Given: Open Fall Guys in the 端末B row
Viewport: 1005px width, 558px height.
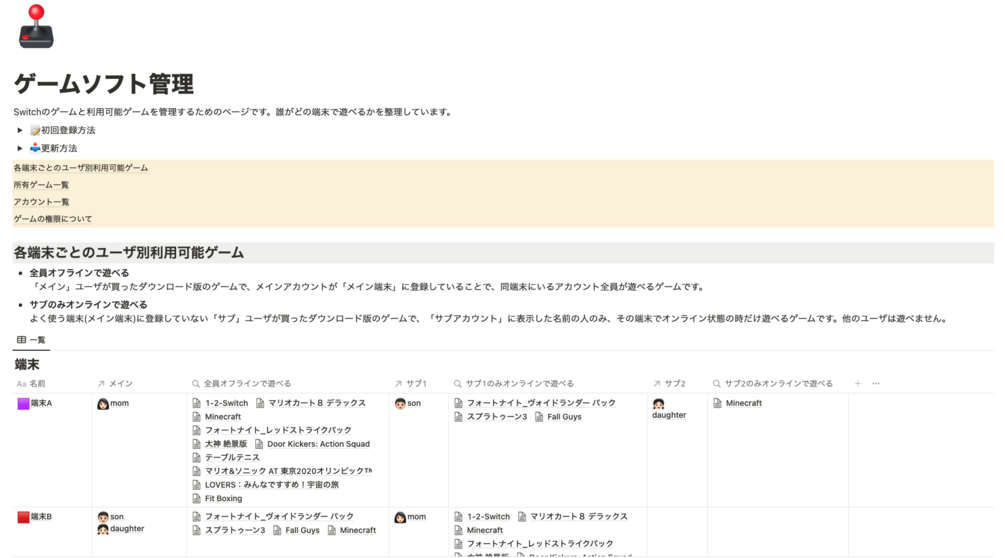Looking at the screenshot, I should [x=296, y=530].
